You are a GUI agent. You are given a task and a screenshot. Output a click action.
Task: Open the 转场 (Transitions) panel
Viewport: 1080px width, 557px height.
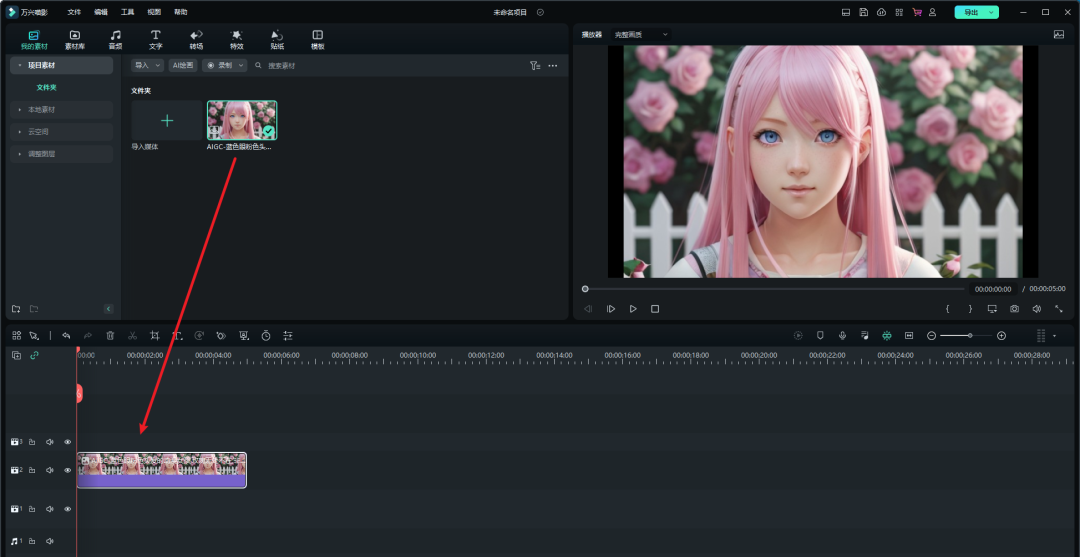196,39
